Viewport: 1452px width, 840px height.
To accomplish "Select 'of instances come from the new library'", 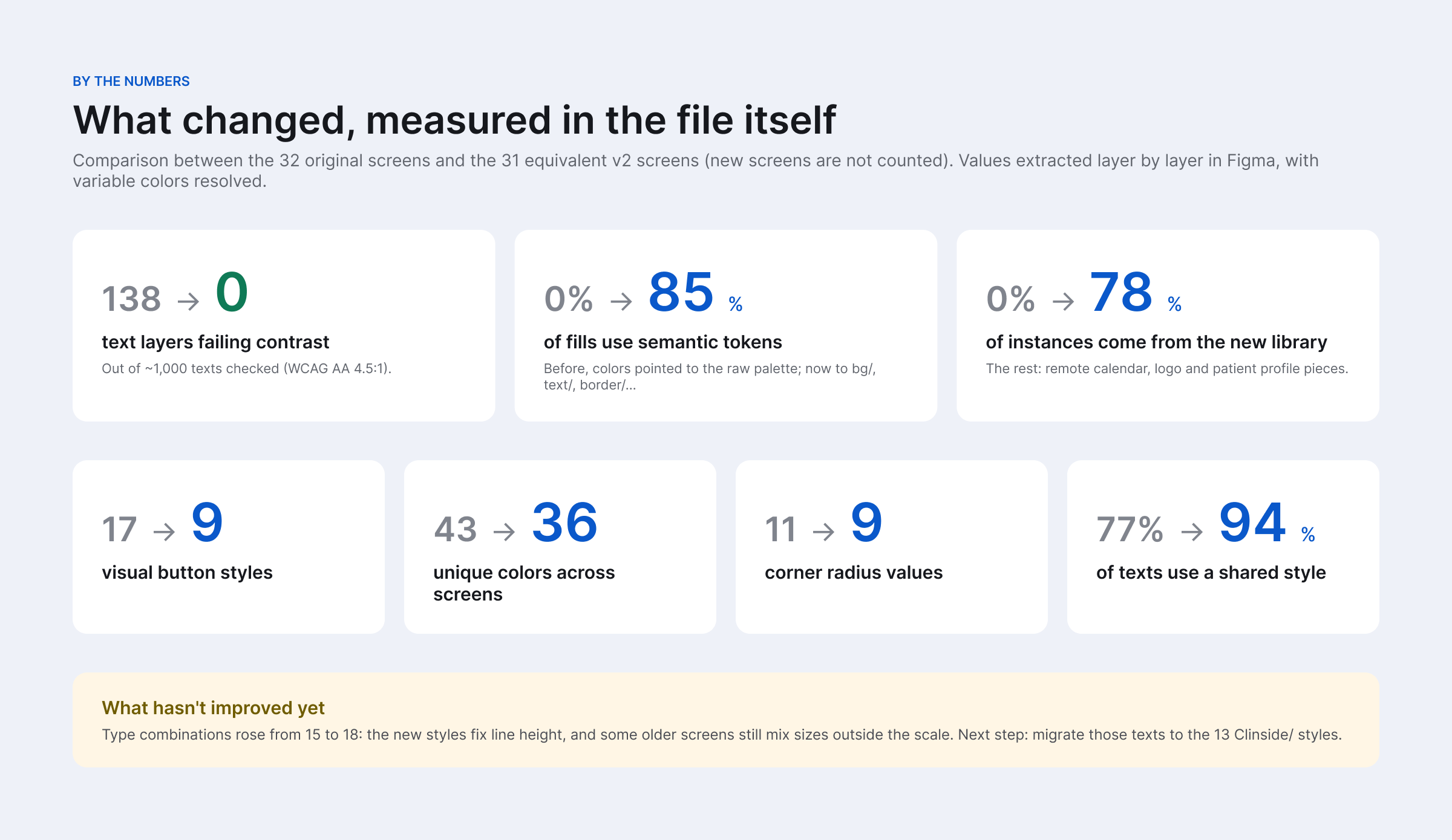I will (x=1156, y=342).
